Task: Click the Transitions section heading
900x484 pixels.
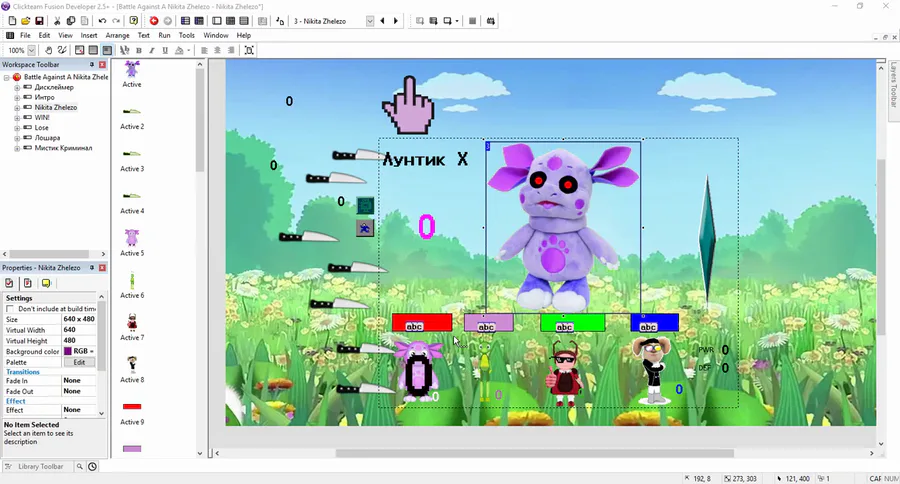Action: tap(22, 372)
